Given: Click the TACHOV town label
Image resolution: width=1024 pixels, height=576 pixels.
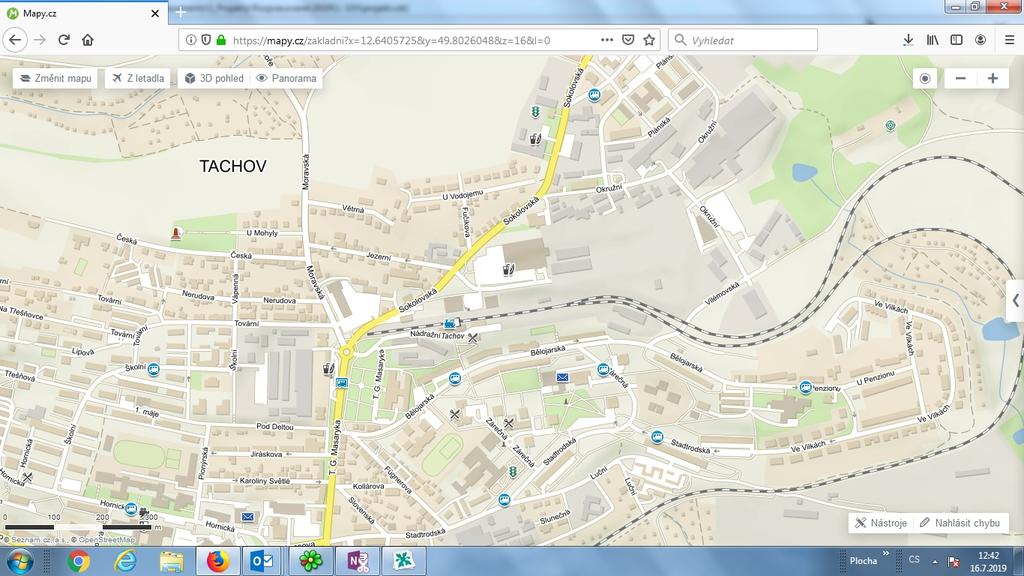Looking at the screenshot, I should 233,166.
